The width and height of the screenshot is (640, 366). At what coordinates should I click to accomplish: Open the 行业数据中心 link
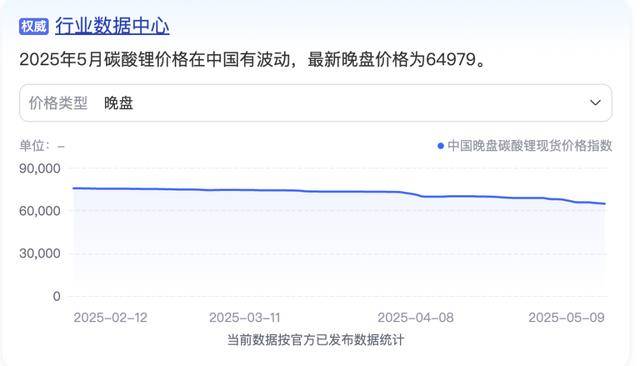[x=112, y=27]
